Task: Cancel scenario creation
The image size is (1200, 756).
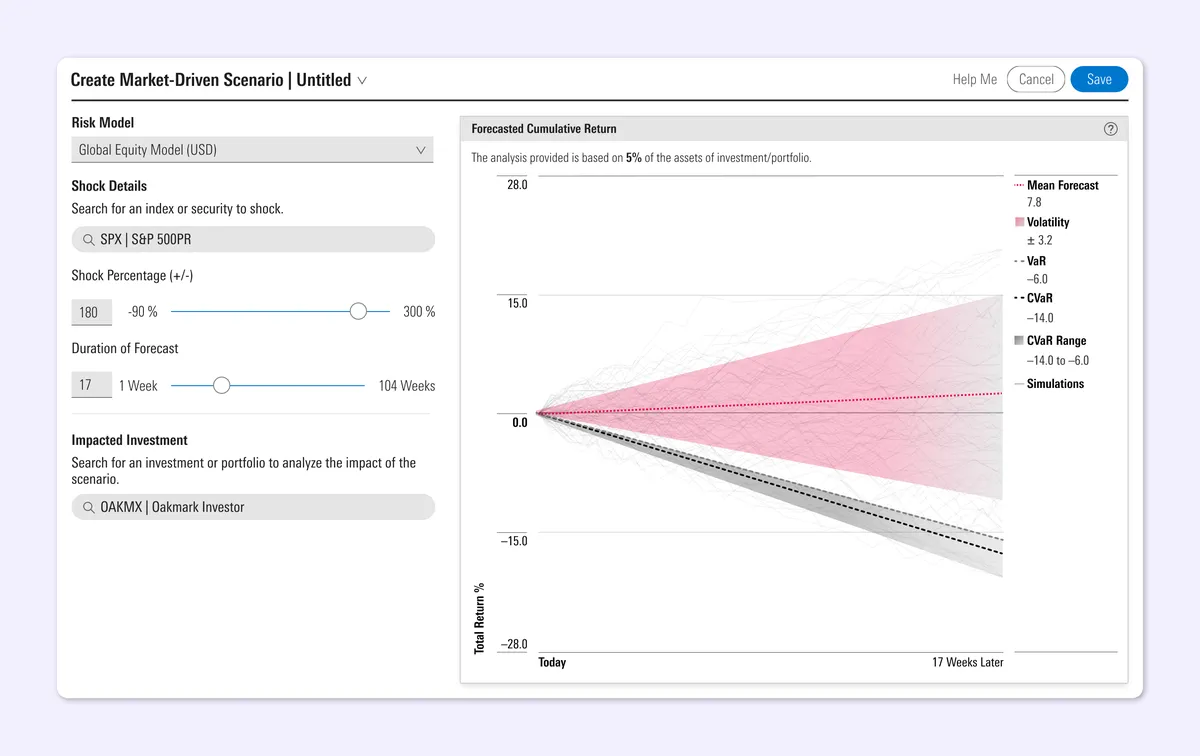Action: 1036,80
